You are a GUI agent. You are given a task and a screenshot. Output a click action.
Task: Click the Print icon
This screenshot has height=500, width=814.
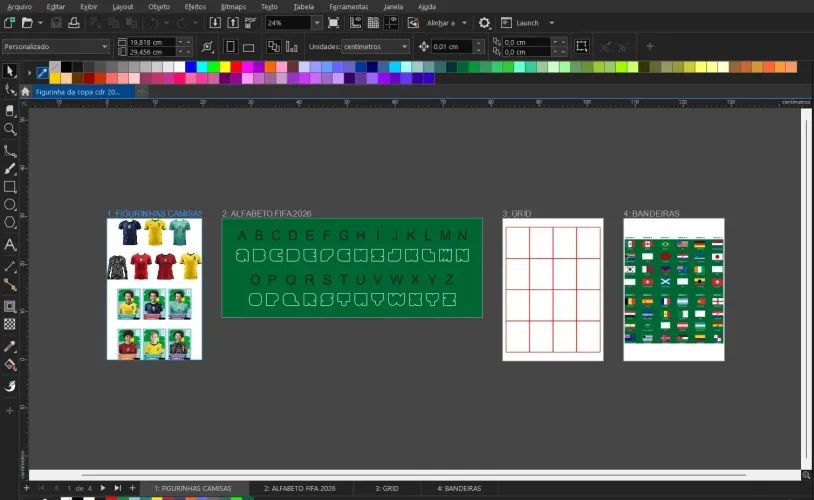(x=74, y=23)
